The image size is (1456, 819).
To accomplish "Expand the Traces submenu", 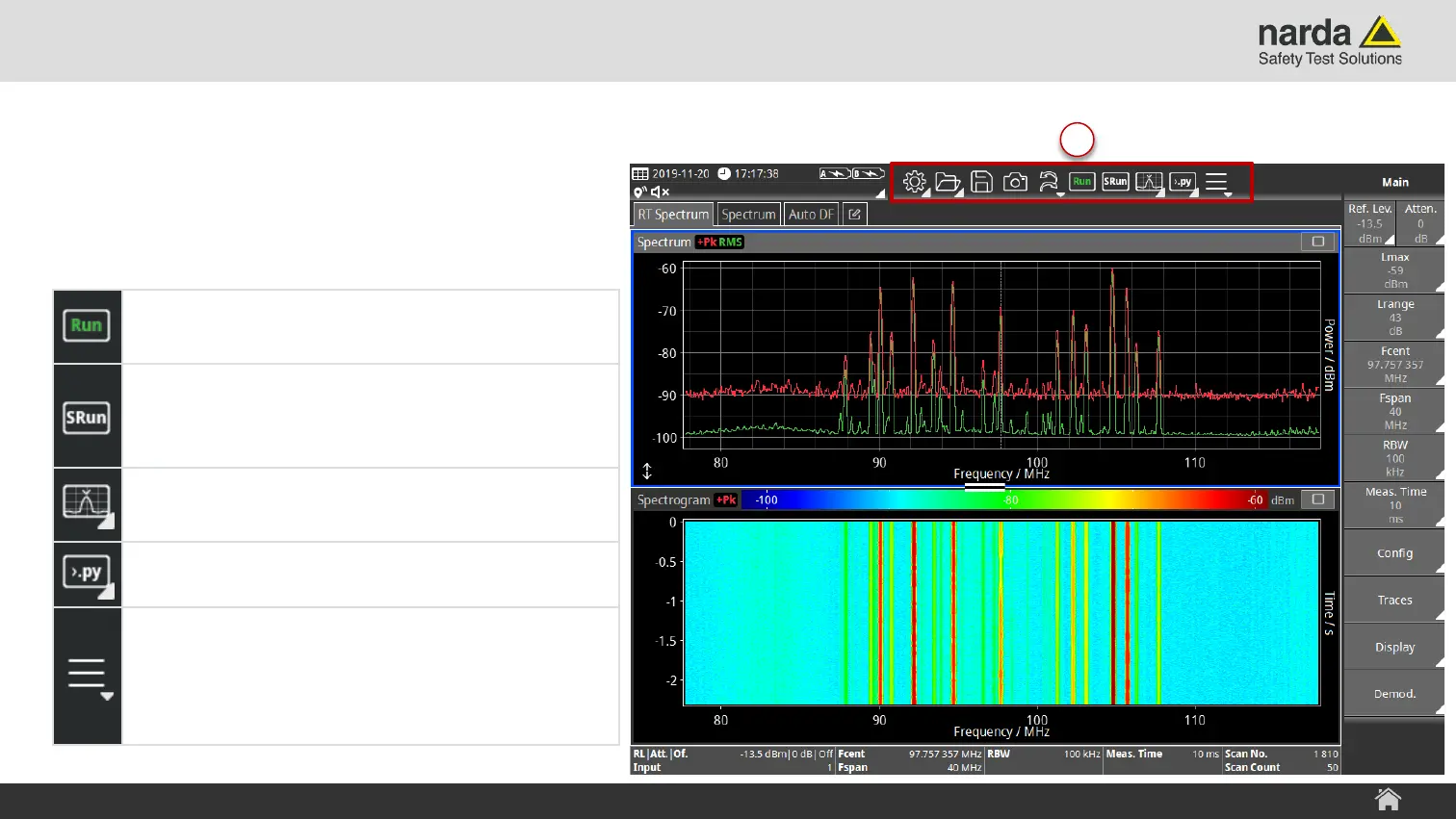I will click(1393, 601).
